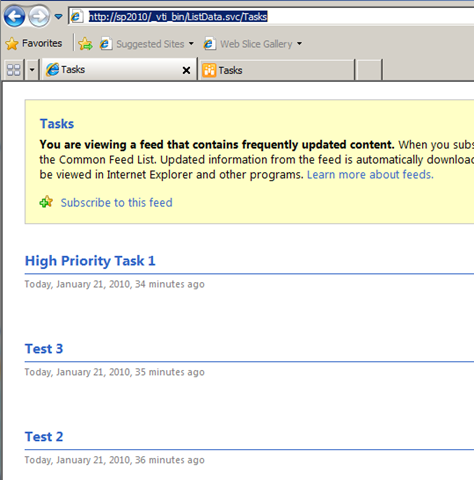
Task: Click the Learn more about feeds link
Action: pyautogui.click(x=370, y=175)
